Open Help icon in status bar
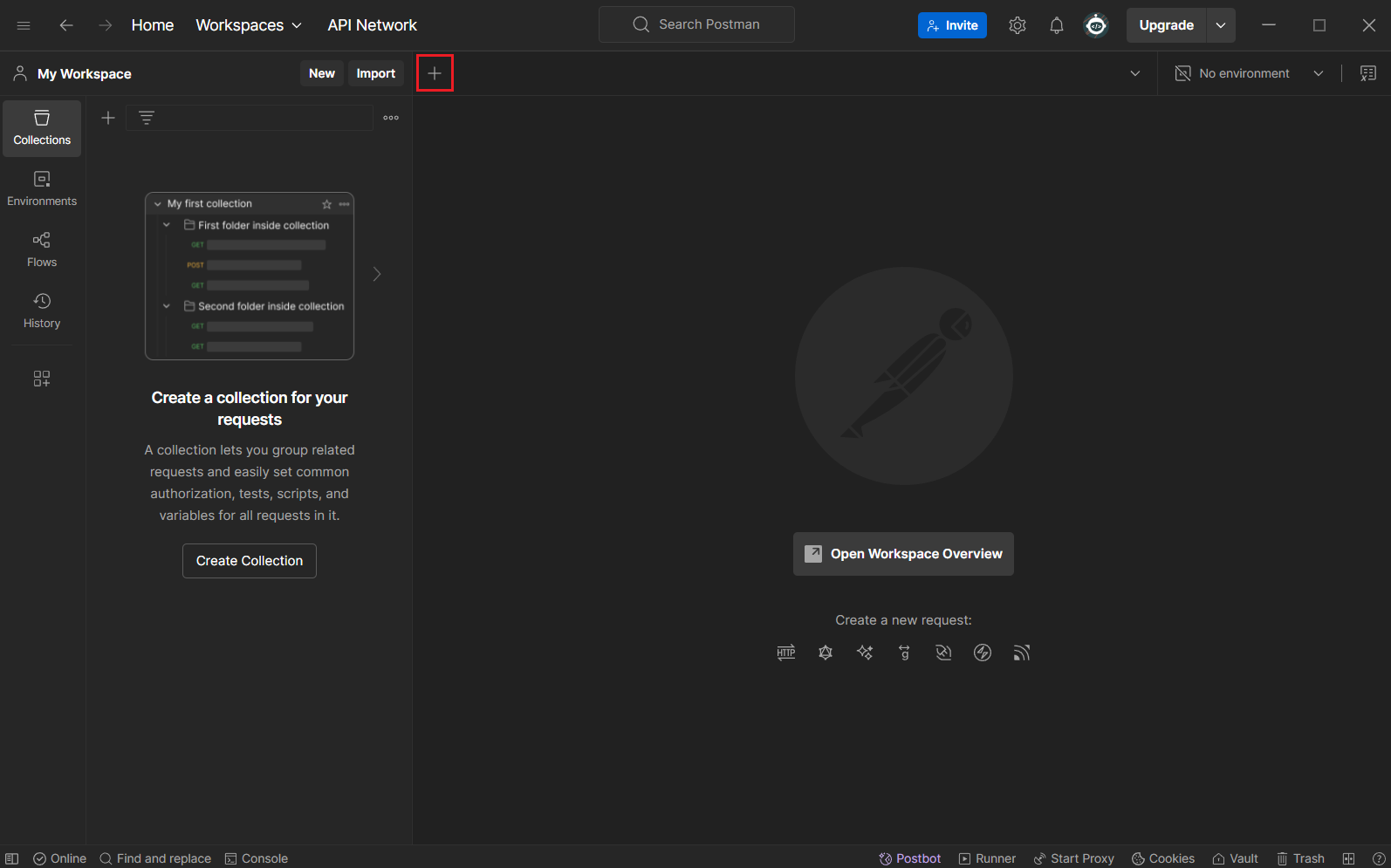 coord(1379,858)
